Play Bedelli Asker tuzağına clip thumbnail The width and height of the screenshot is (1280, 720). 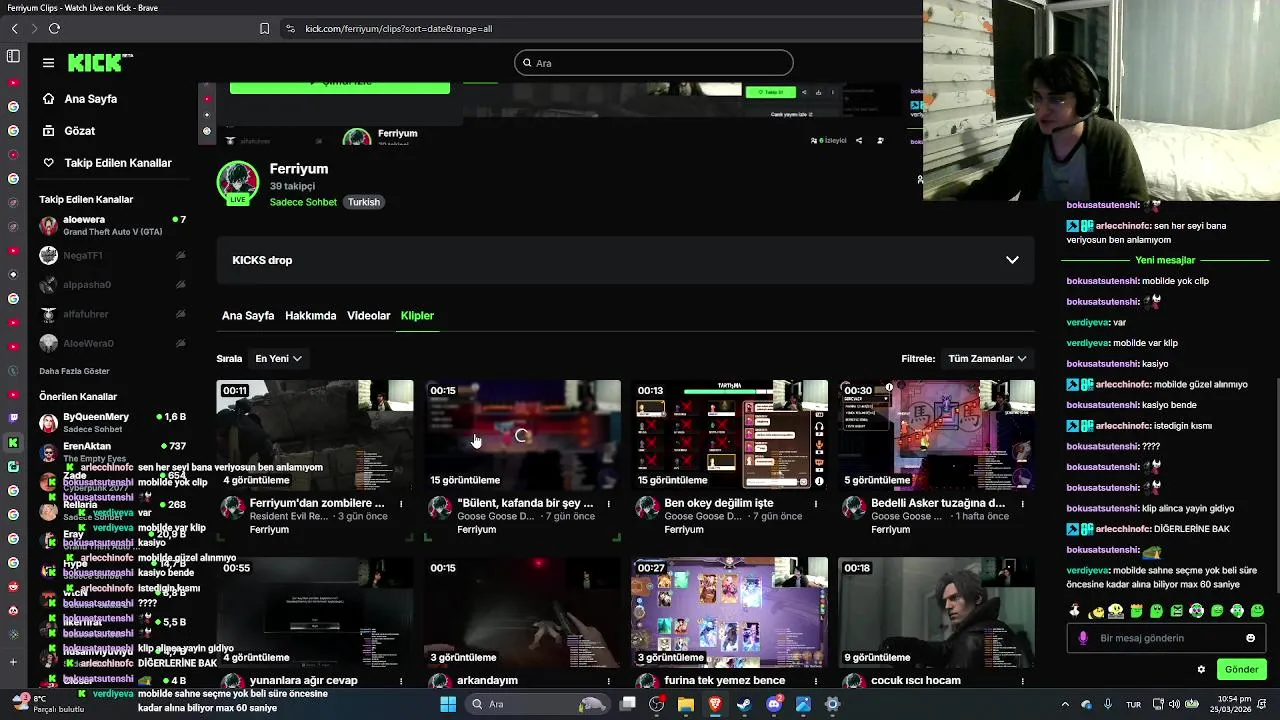click(937, 435)
